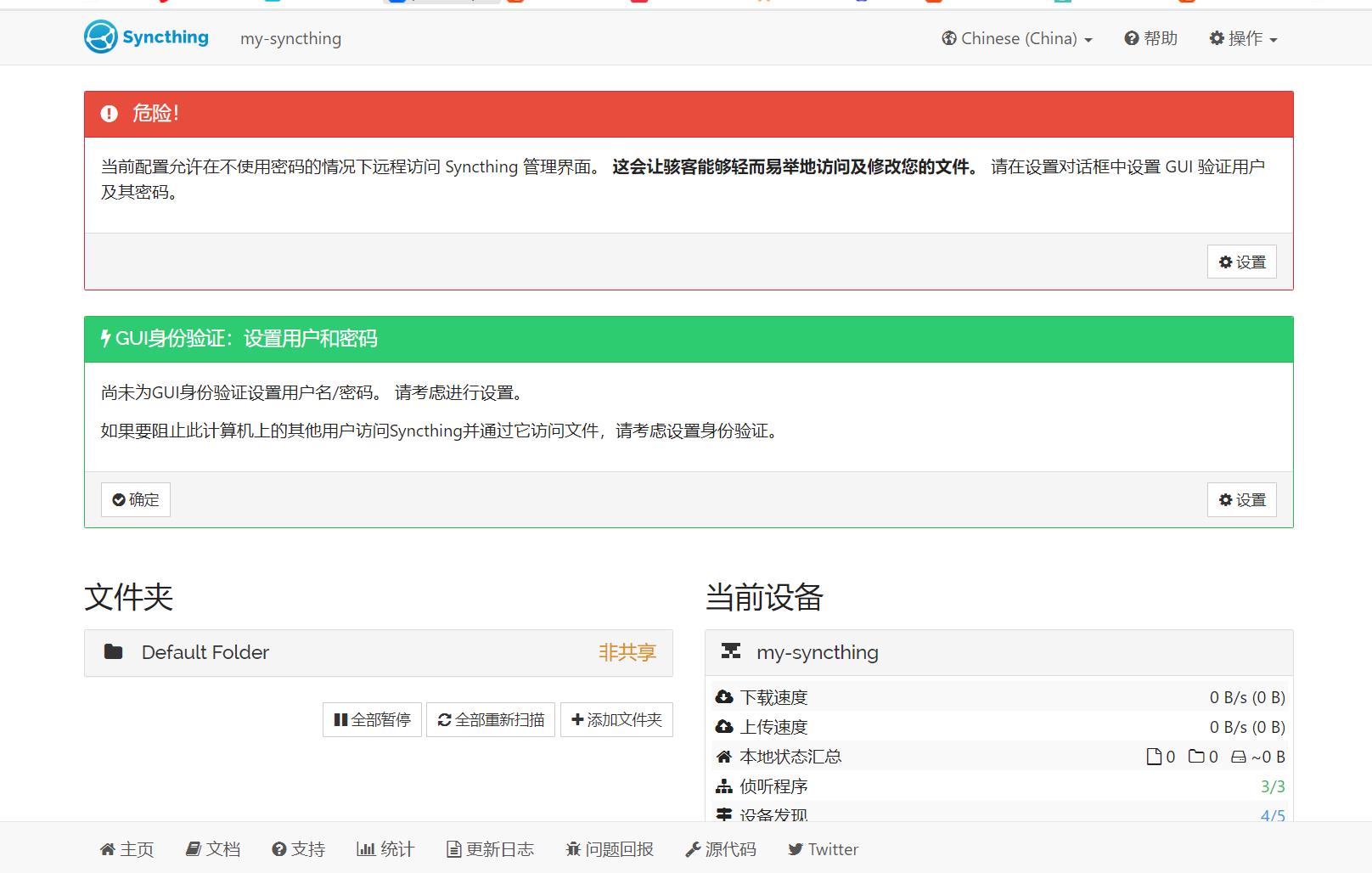This screenshot has height=873, width=1372.
Task: Click the file count icon in 本地状态汇总
Action: 1154,757
